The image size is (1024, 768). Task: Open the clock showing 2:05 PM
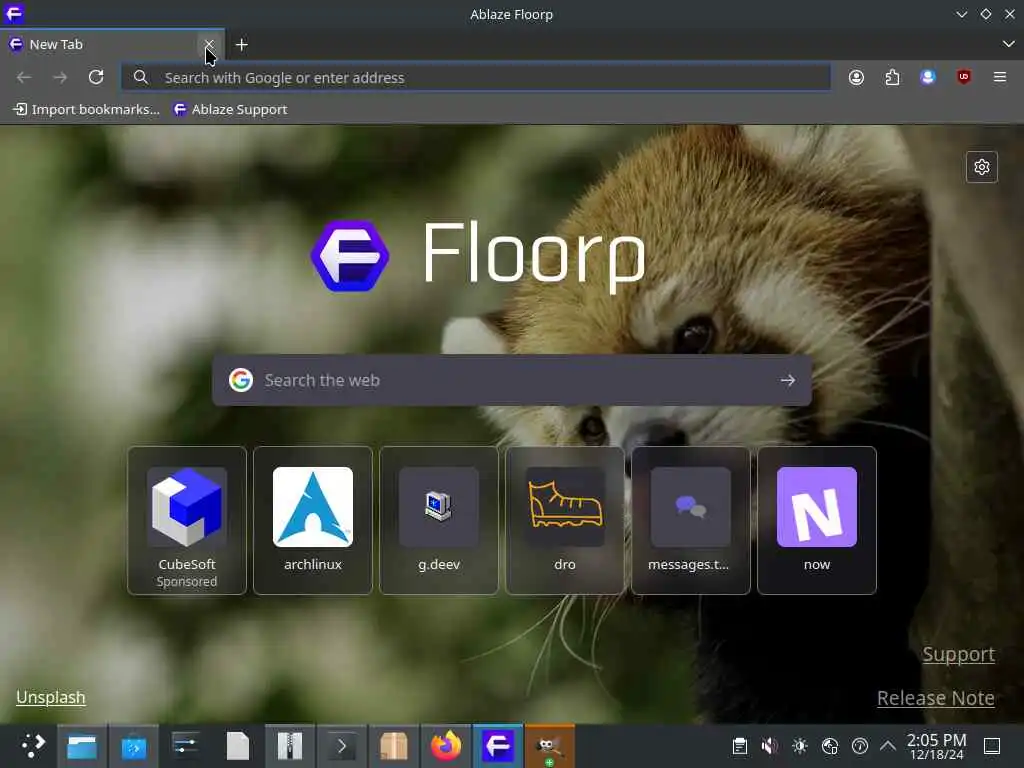pos(936,746)
